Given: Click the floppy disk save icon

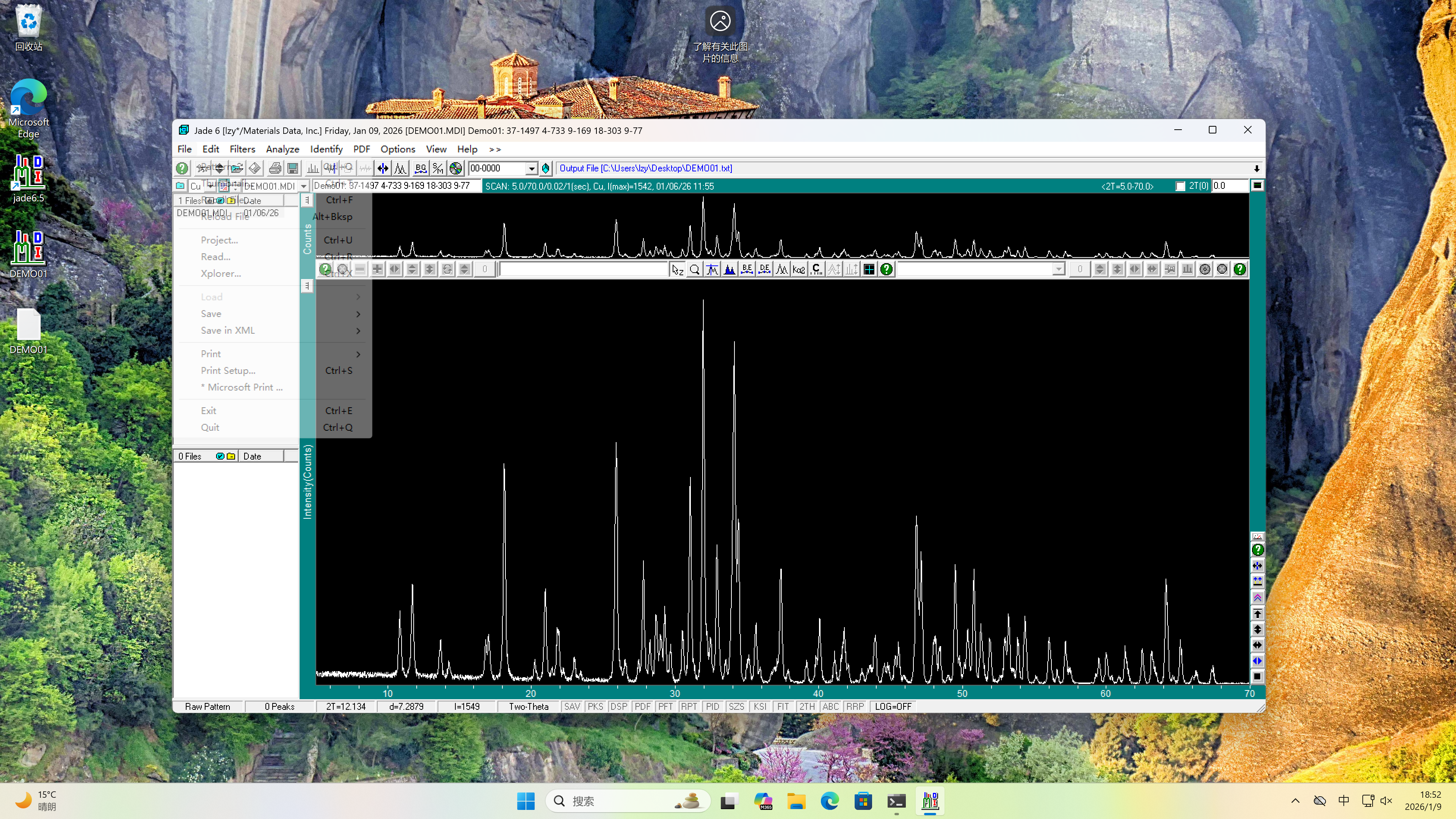Looking at the screenshot, I should click(292, 168).
